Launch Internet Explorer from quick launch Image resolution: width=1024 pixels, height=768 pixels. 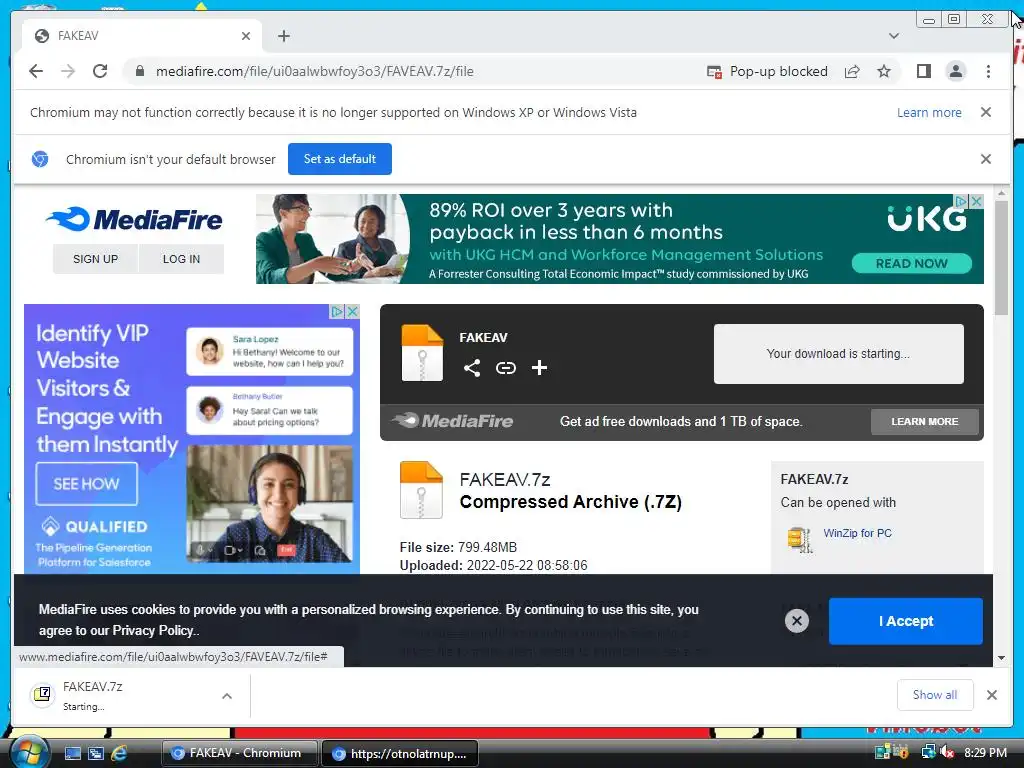[119, 753]
